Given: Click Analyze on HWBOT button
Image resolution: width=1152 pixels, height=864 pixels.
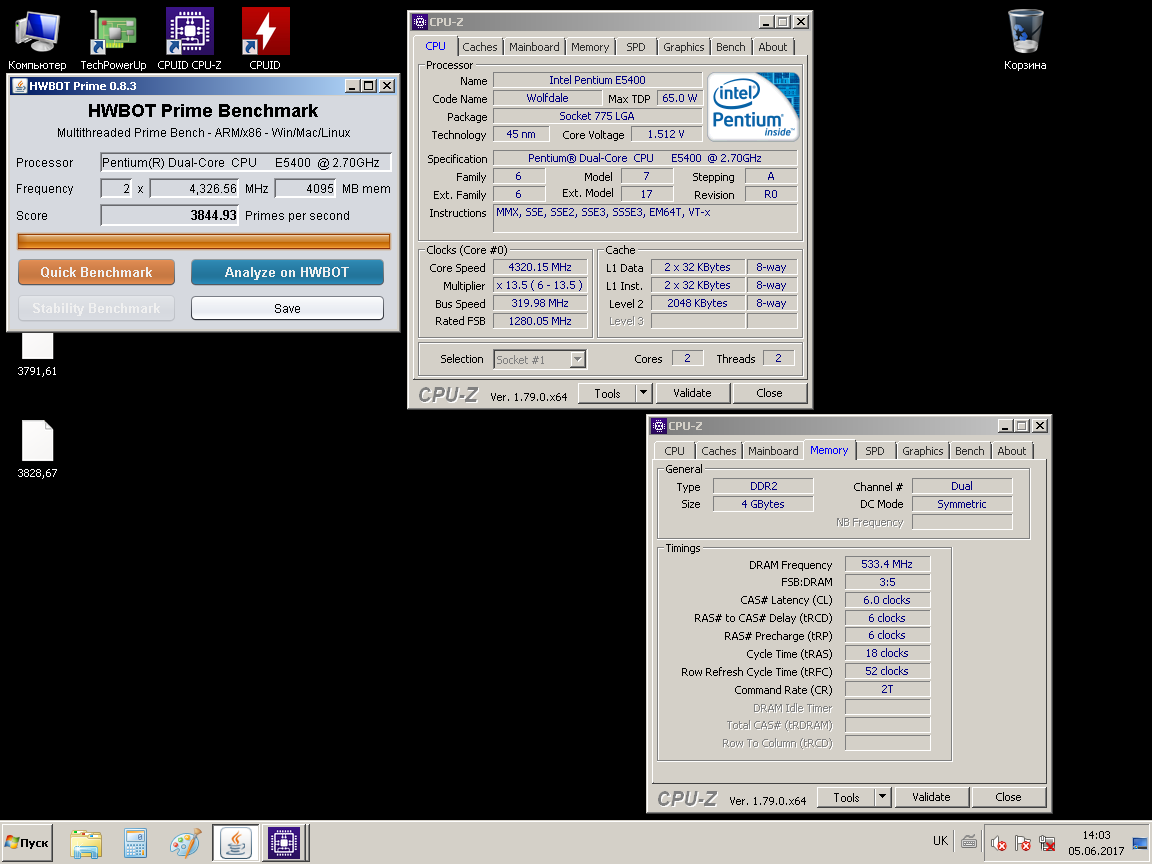Looking at the screenshot, I should pyautogui.click(x=287, y=273).
